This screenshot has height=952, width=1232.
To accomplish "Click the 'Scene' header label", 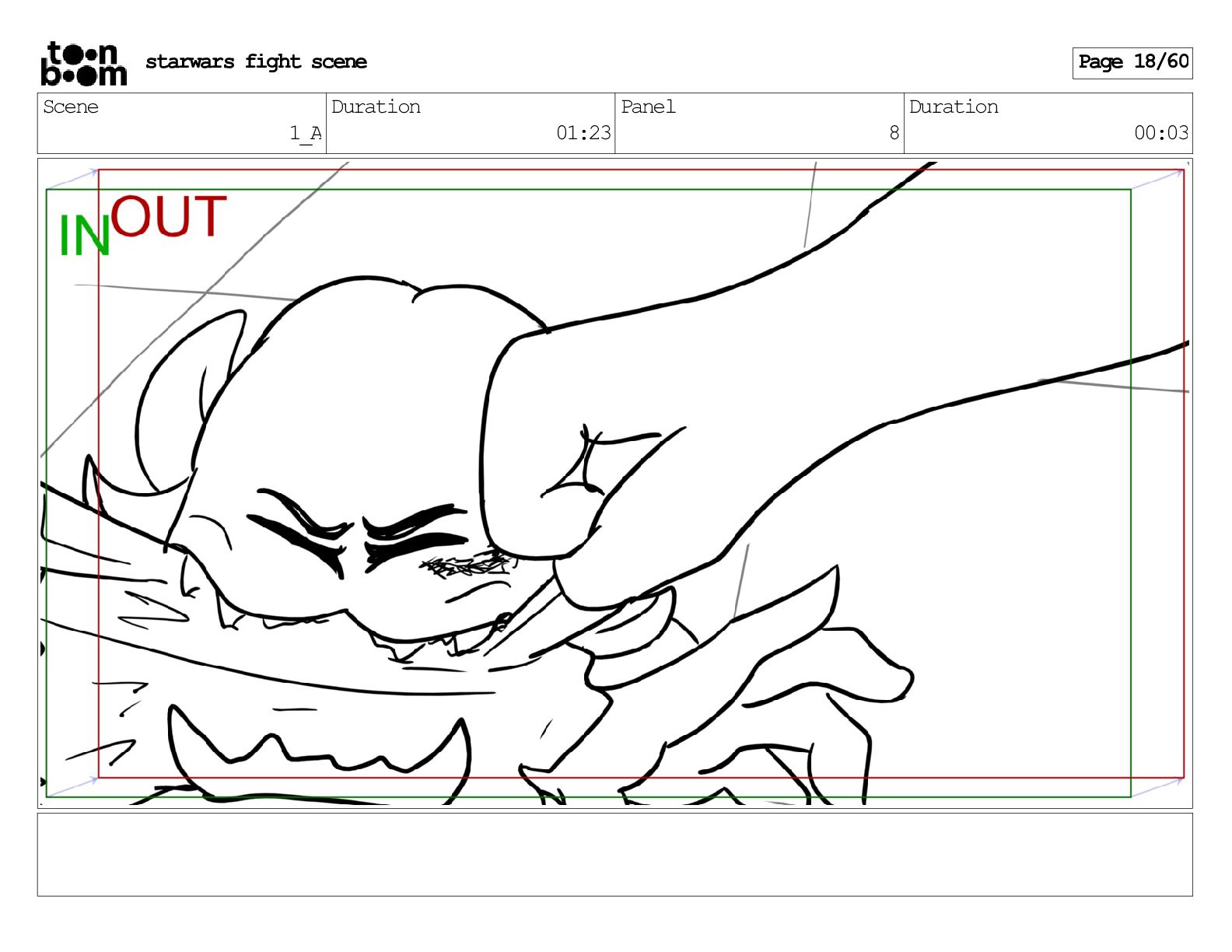I will (x=71, y=107).
